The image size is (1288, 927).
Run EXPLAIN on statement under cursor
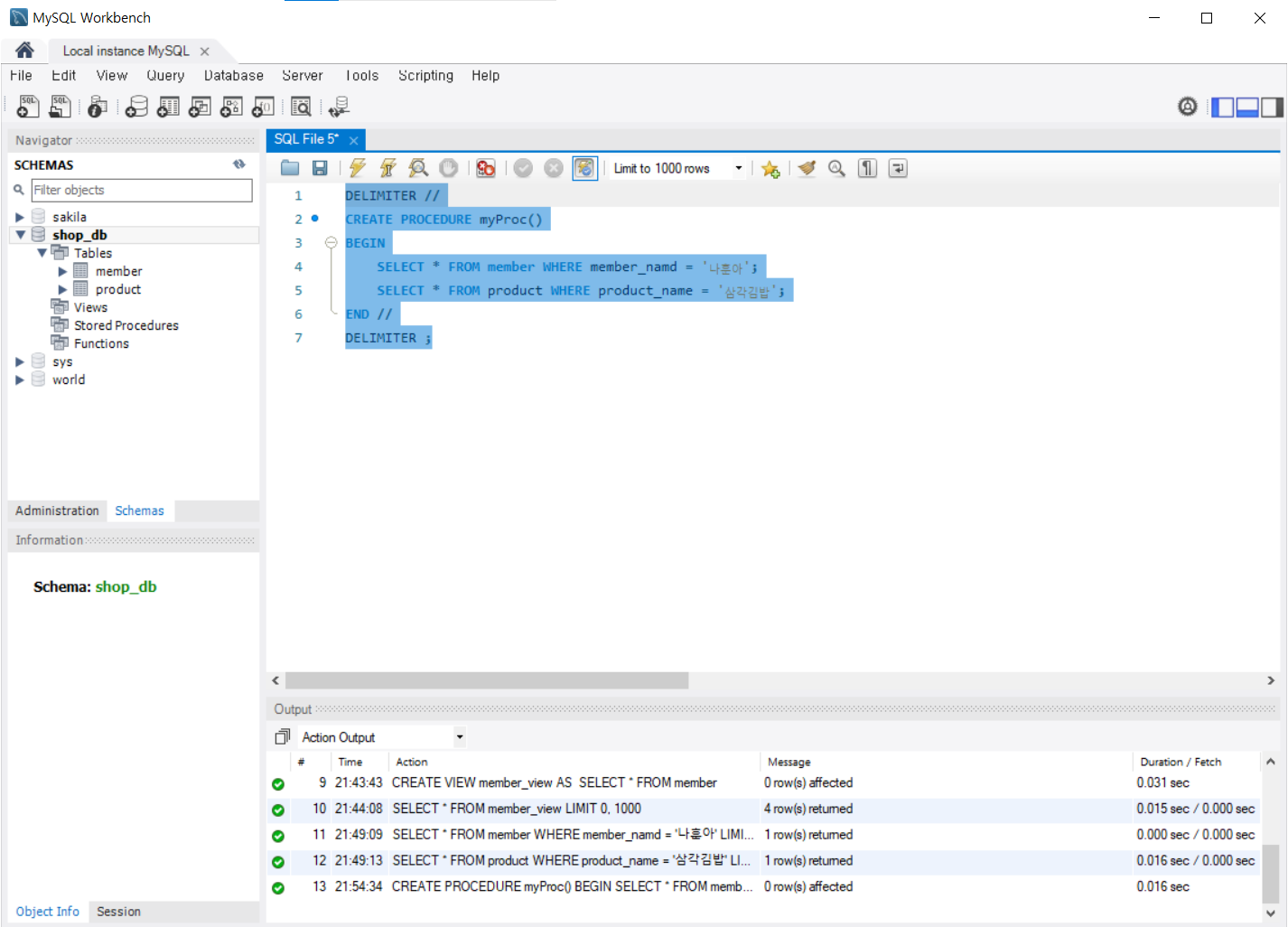[418, 168]
